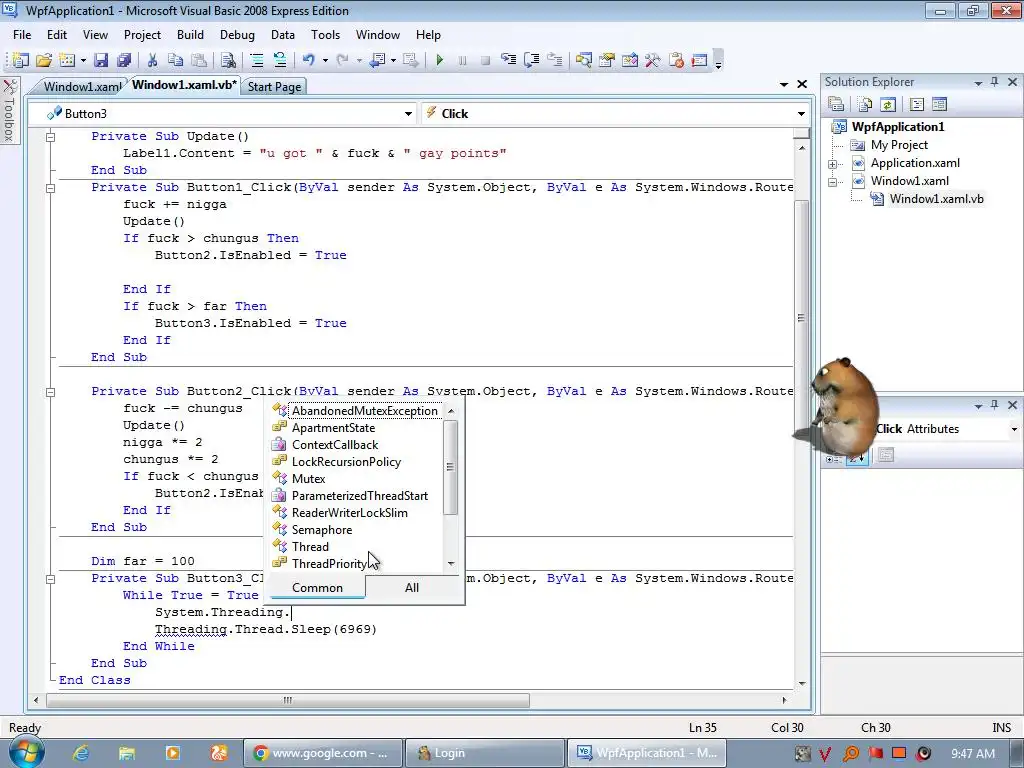Click the Save single-floppy toolbar icon
This screenshot has height=768, width=1024.
101,60
